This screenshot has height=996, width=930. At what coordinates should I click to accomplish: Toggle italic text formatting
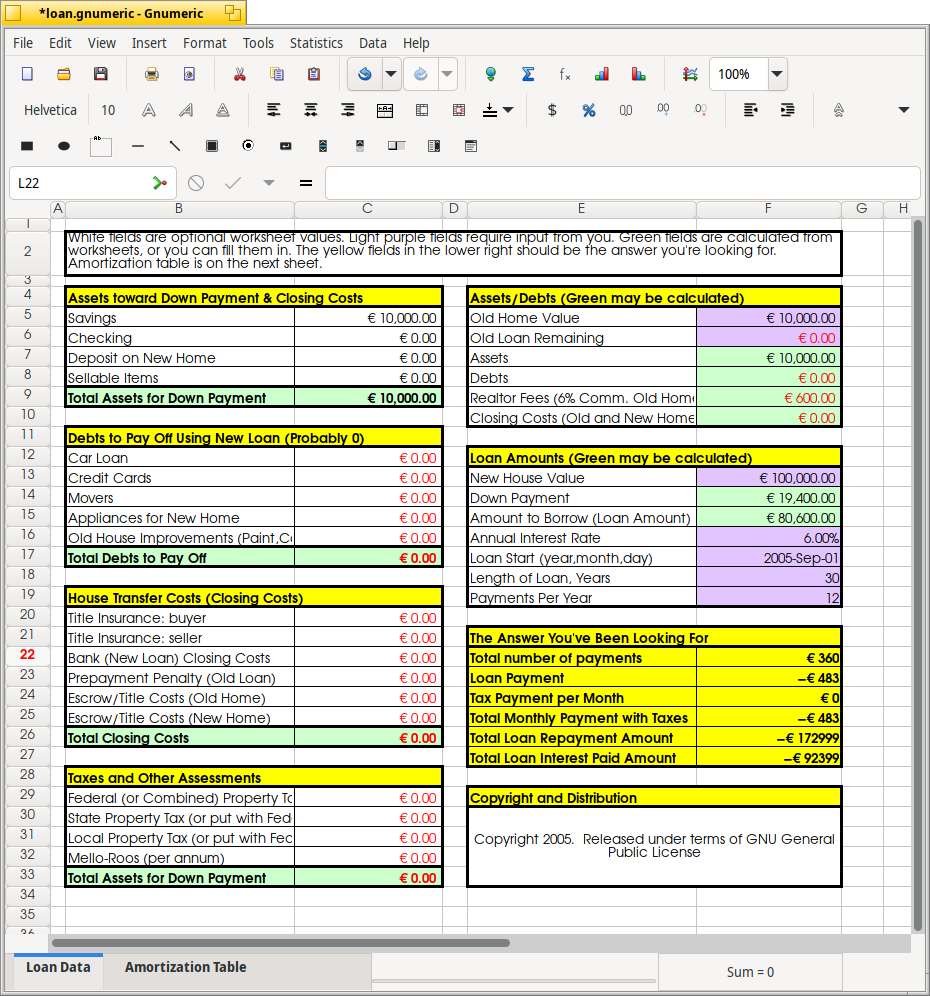point(185,111)
